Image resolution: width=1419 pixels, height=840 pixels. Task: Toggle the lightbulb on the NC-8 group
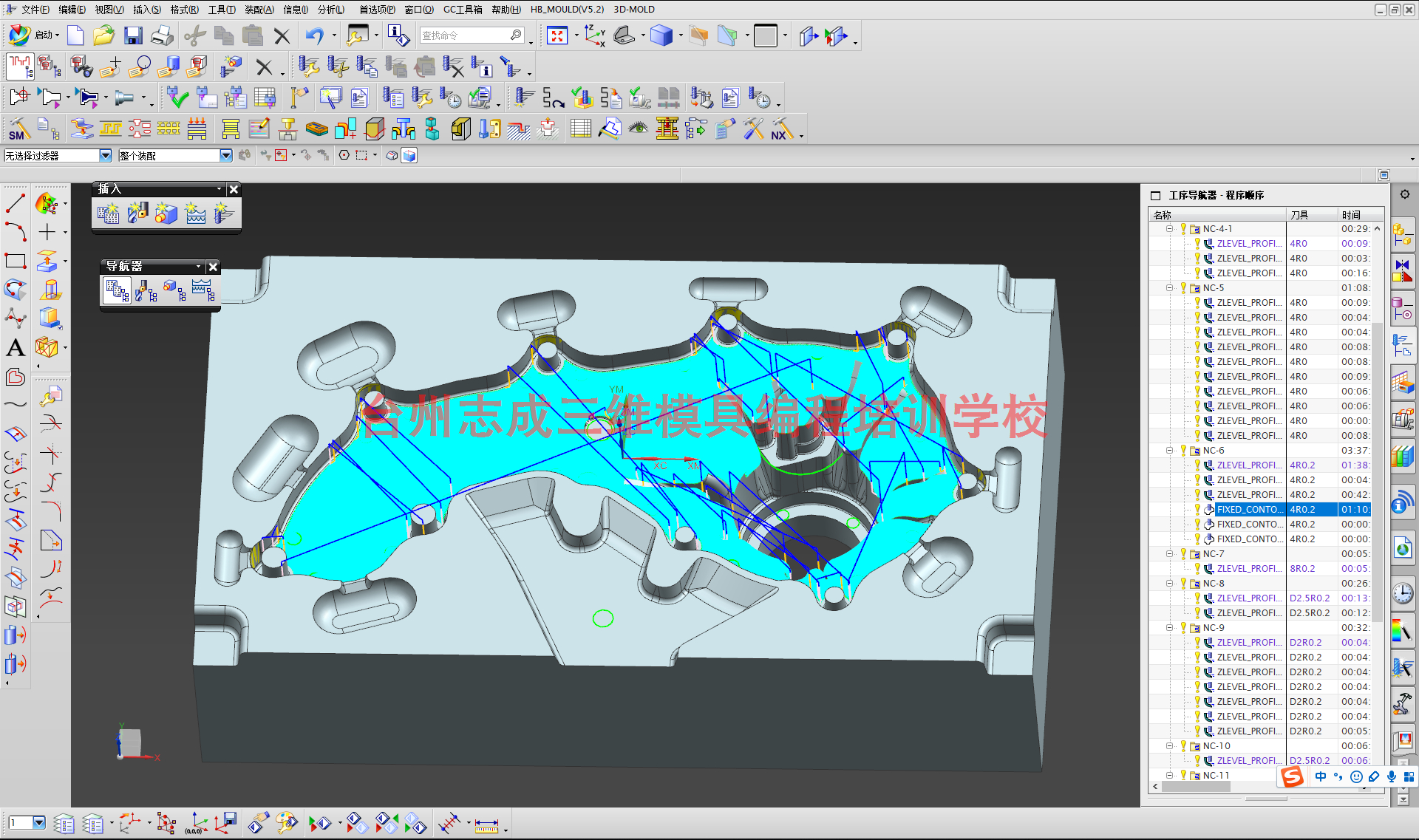click(1183, 583)
